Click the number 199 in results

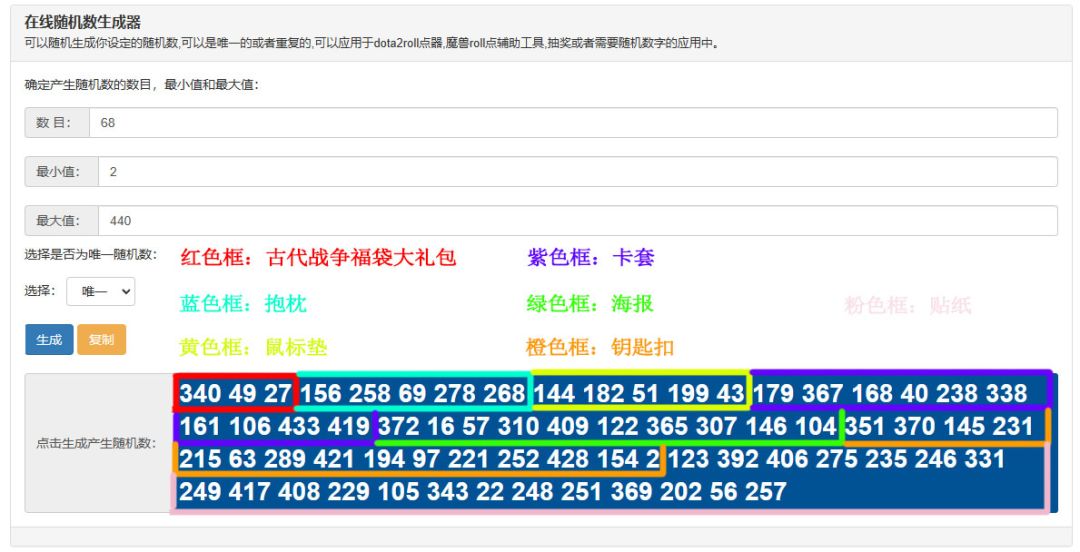(688, 393)
